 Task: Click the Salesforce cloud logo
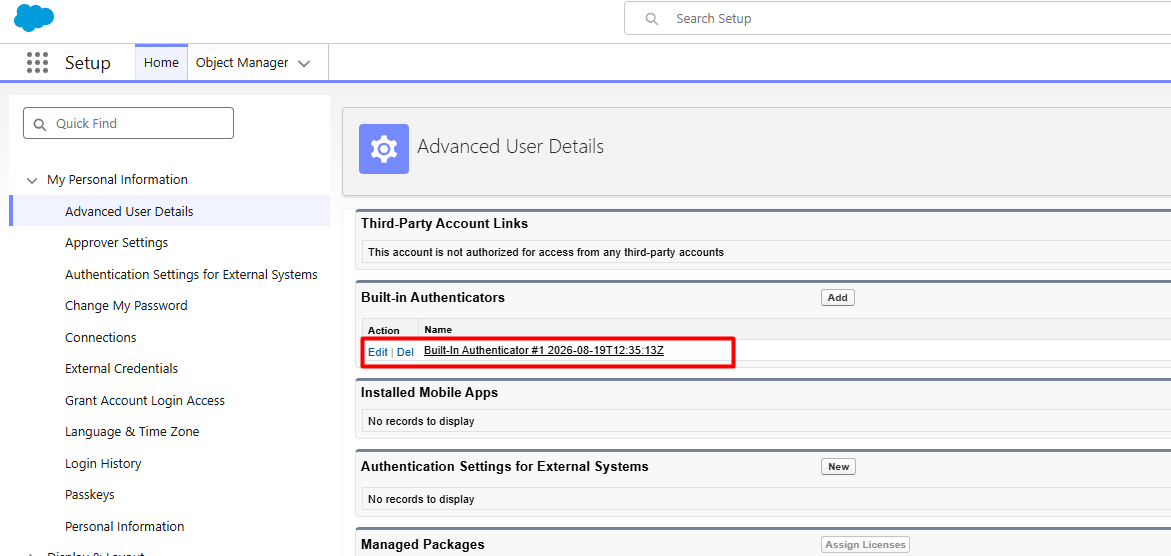click(x=34, y=17)
